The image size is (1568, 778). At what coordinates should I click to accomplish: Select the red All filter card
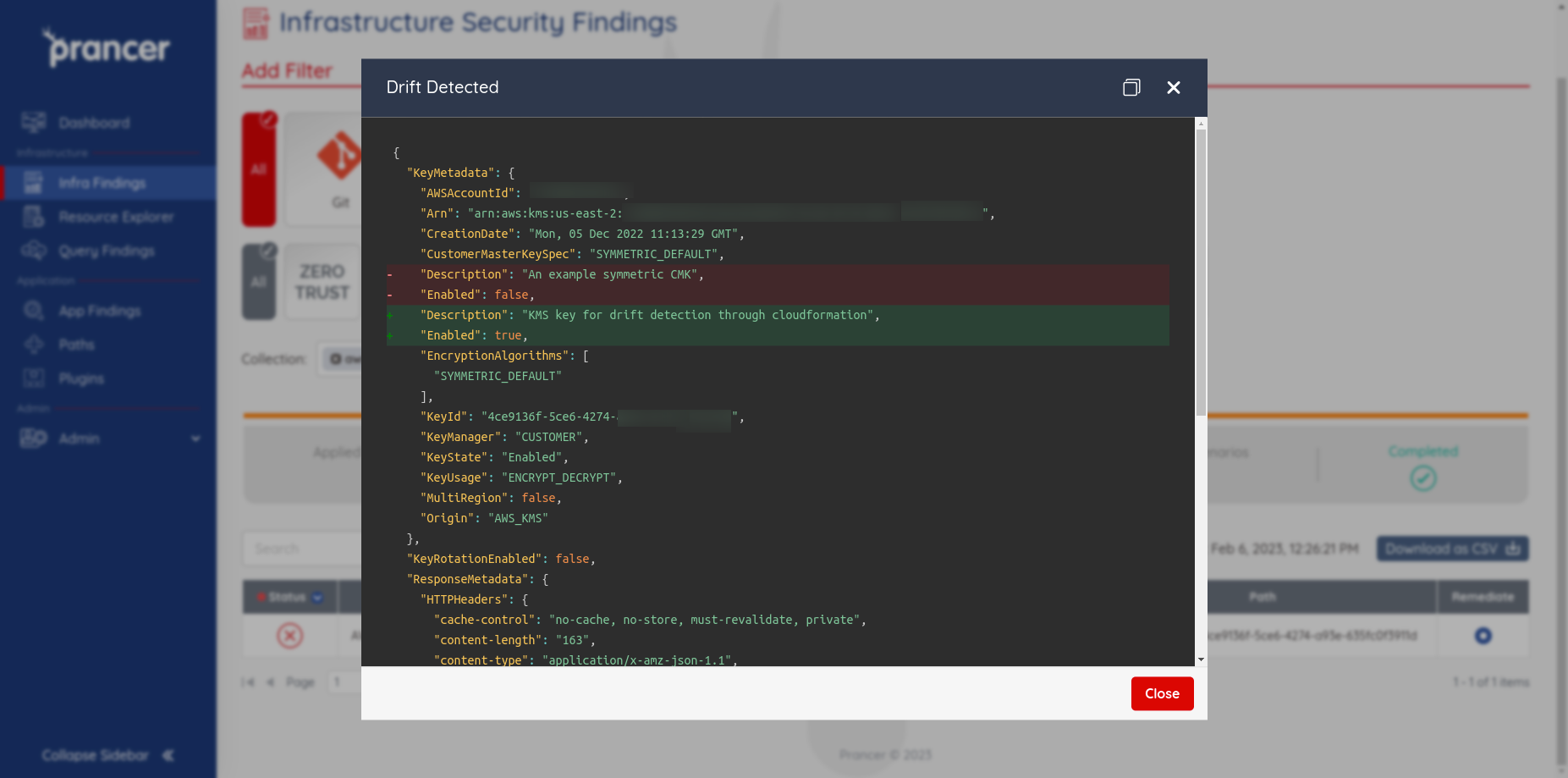[259, 169]
